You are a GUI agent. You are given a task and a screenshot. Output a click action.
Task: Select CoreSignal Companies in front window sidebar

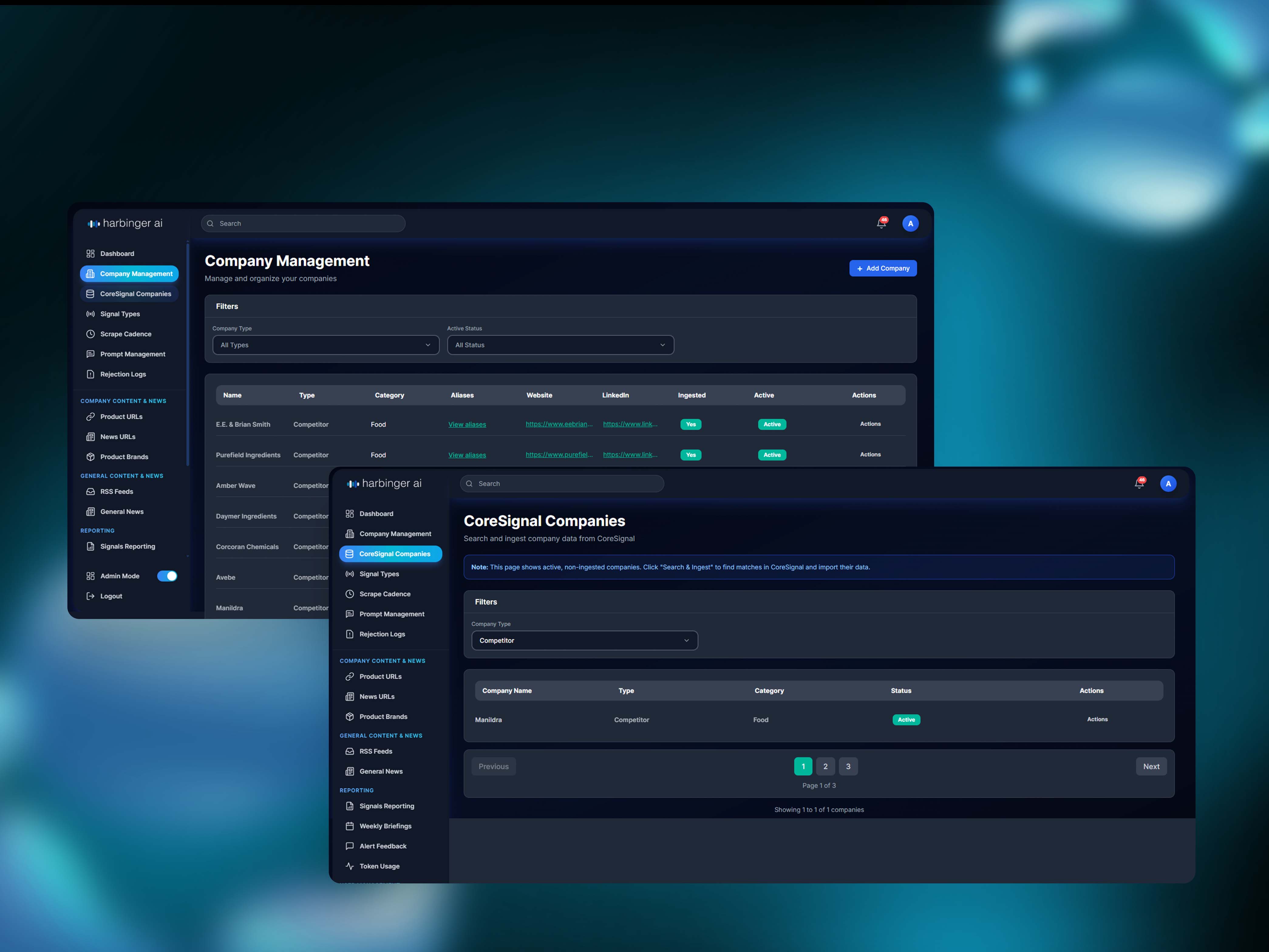391,553
